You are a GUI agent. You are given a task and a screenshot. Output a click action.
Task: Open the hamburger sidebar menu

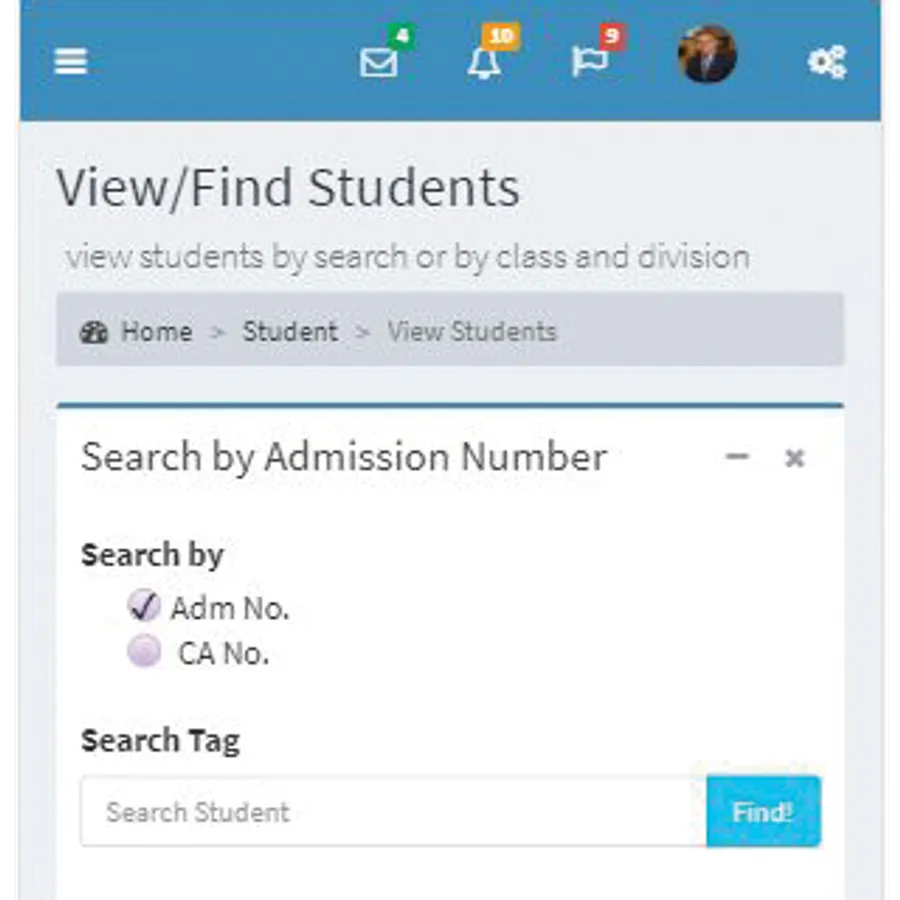pos(71,61)
